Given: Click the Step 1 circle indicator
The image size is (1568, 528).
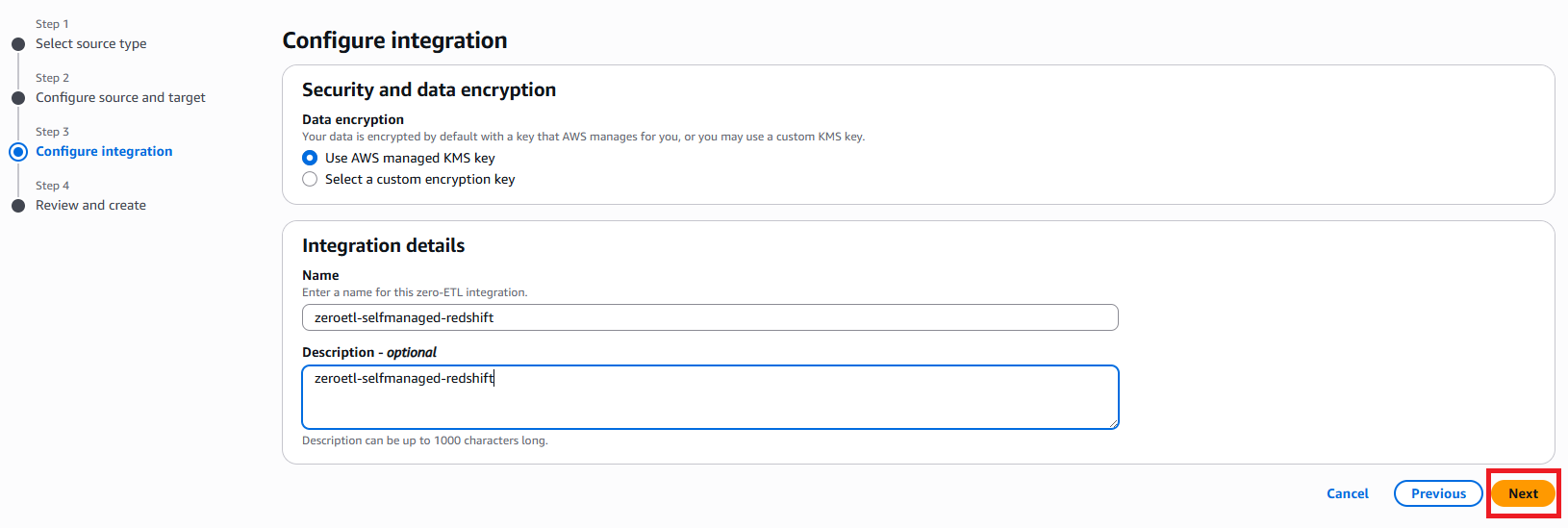Looking at the screenshot, I should coord(17,44).
